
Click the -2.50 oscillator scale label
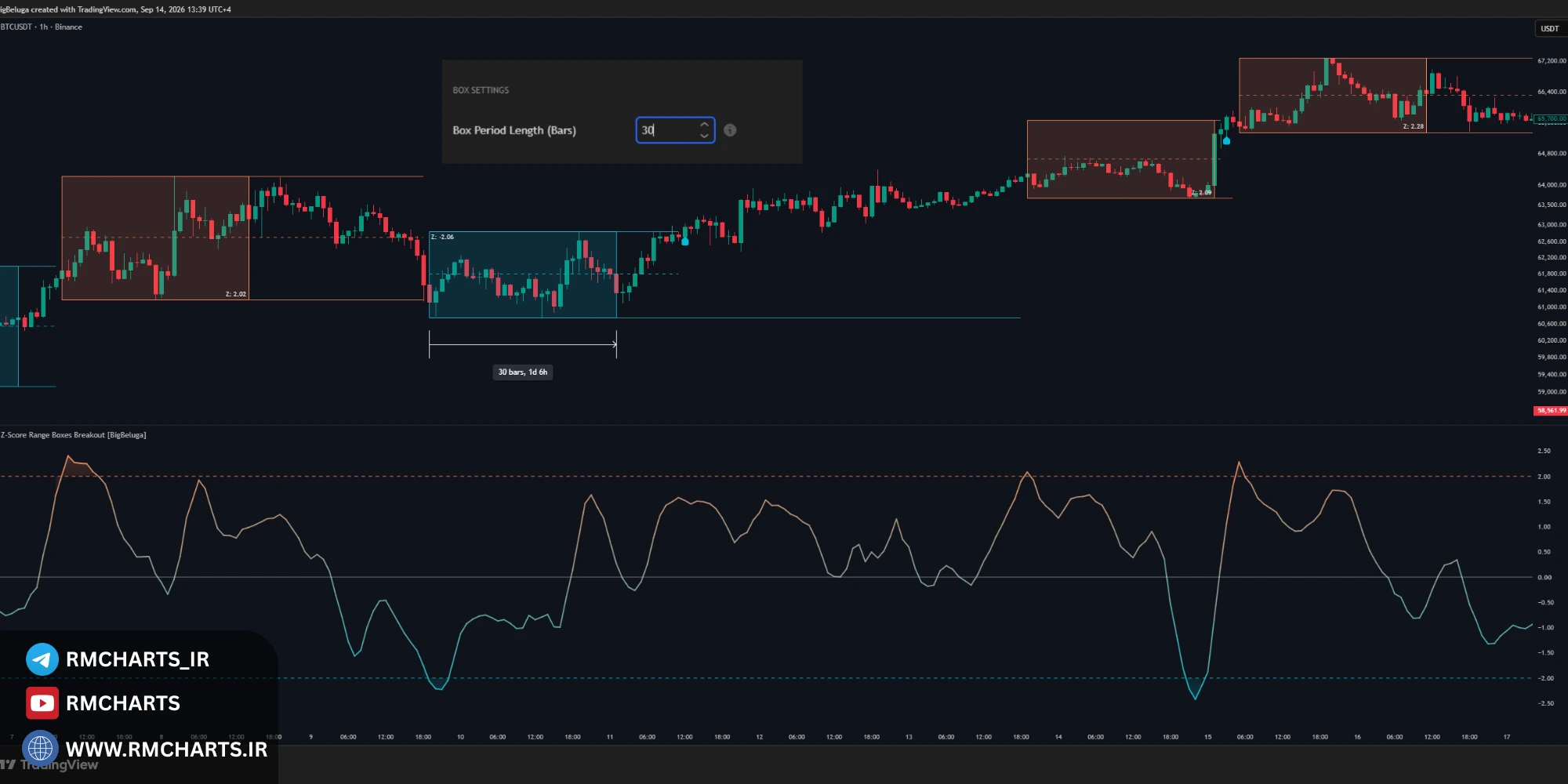[x=1545, y=703]
